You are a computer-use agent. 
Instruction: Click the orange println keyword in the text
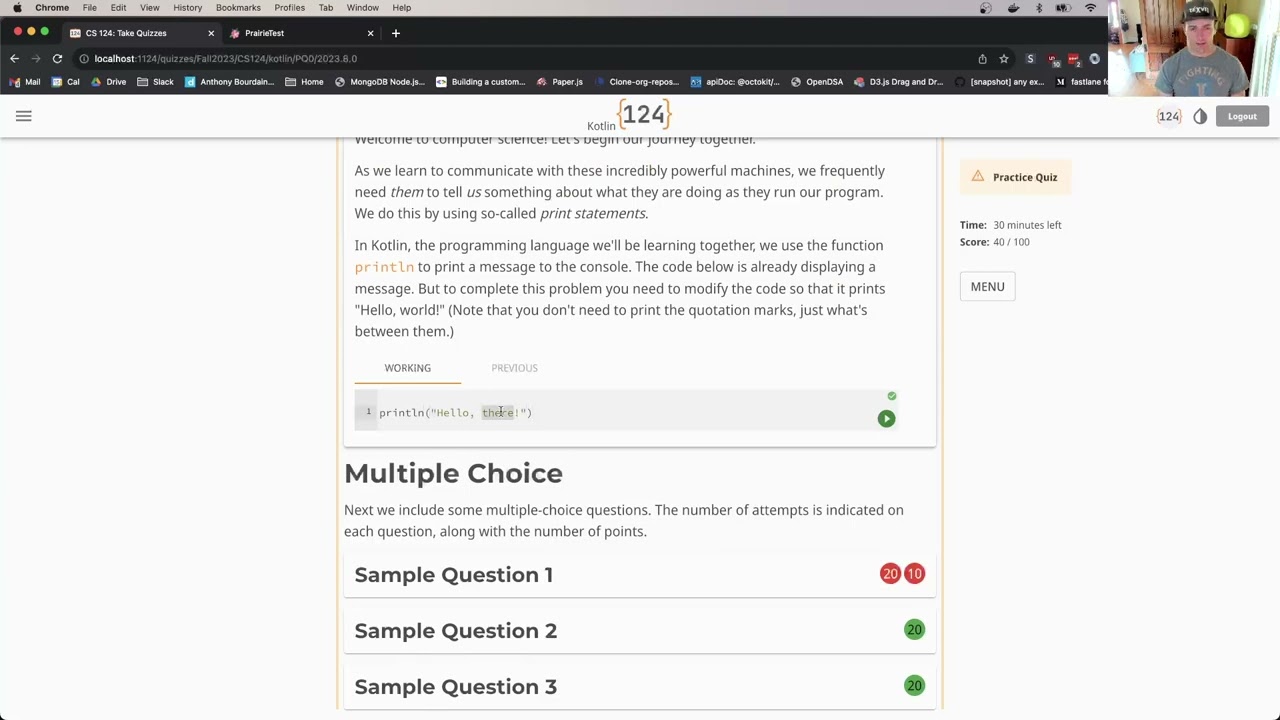384,268
